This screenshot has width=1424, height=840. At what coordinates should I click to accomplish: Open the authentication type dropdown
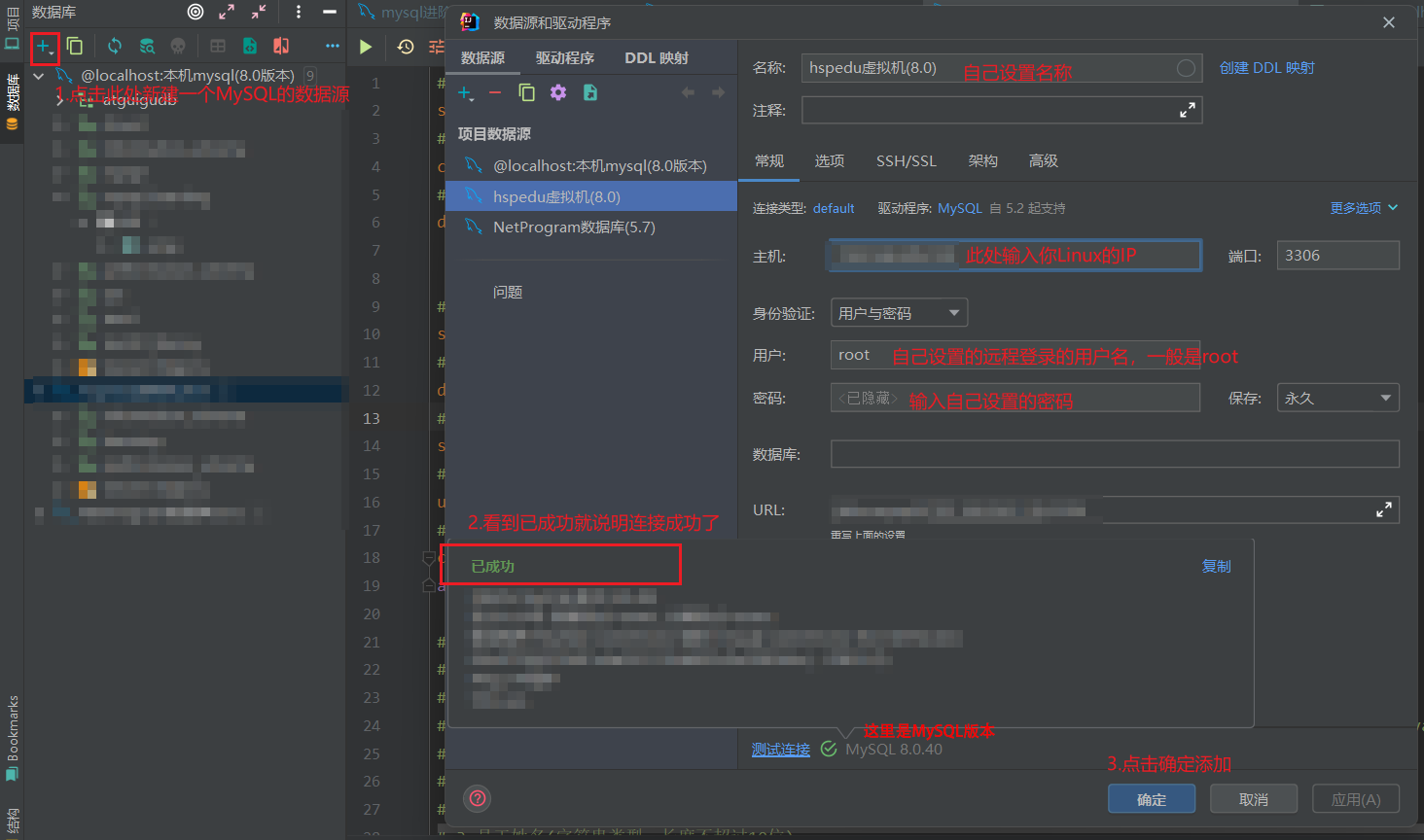point(900,313)
